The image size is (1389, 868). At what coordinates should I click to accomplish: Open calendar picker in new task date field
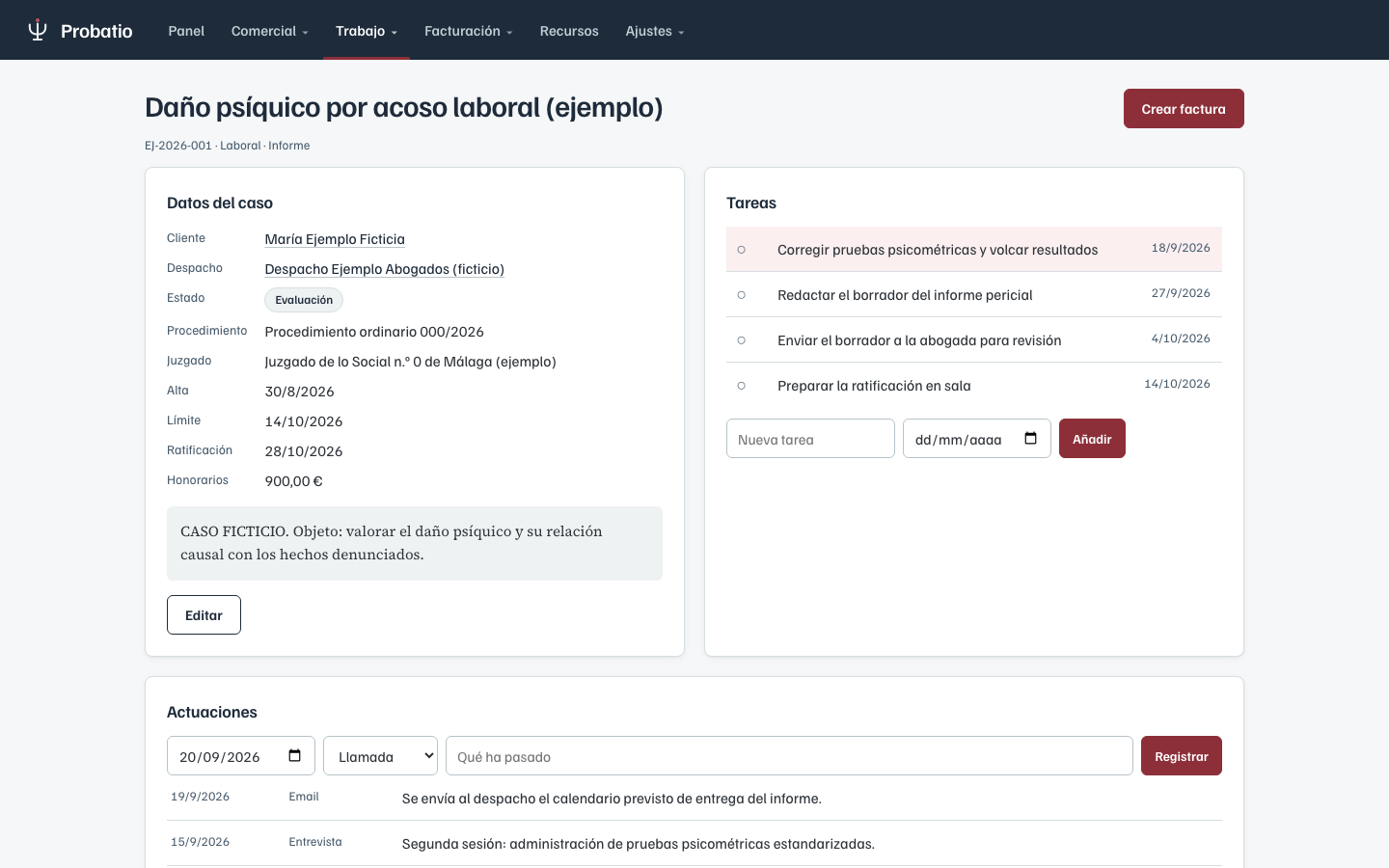[1030, 439]
